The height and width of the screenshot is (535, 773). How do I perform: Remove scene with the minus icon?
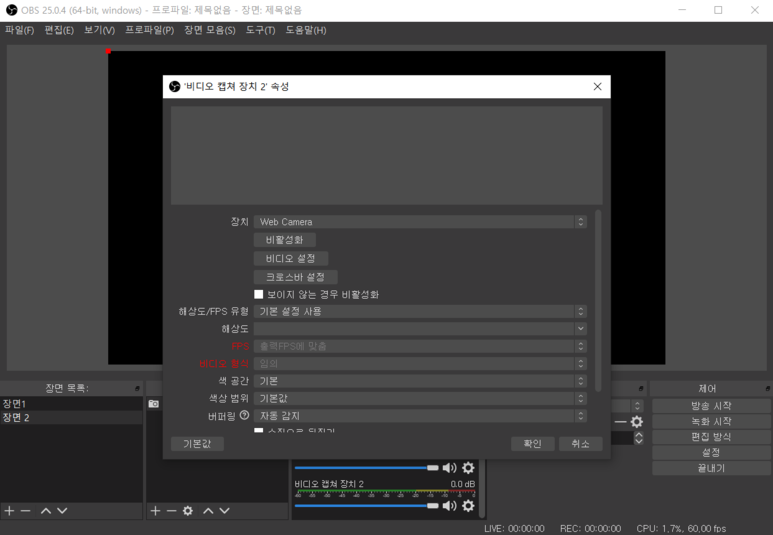(x=26, y=511)
